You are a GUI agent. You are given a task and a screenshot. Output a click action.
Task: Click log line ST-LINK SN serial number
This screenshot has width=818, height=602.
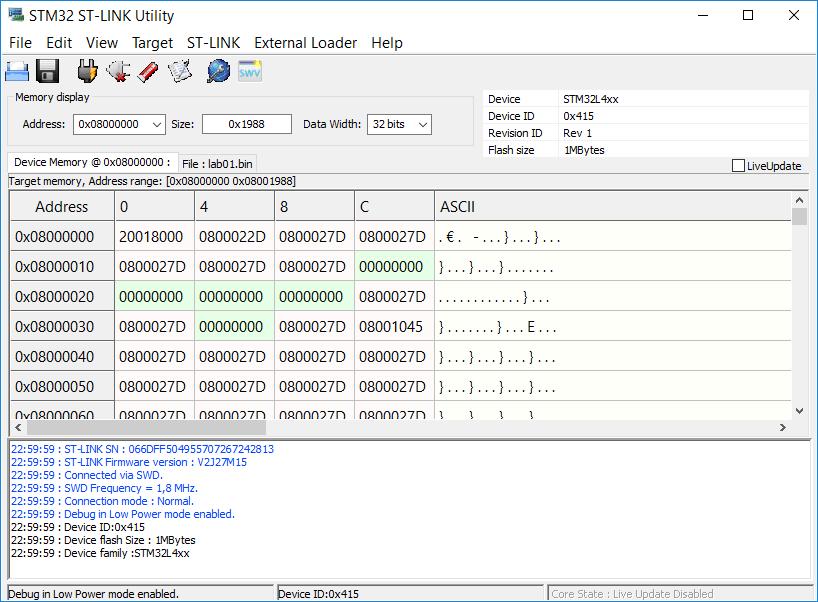point(142,449)
